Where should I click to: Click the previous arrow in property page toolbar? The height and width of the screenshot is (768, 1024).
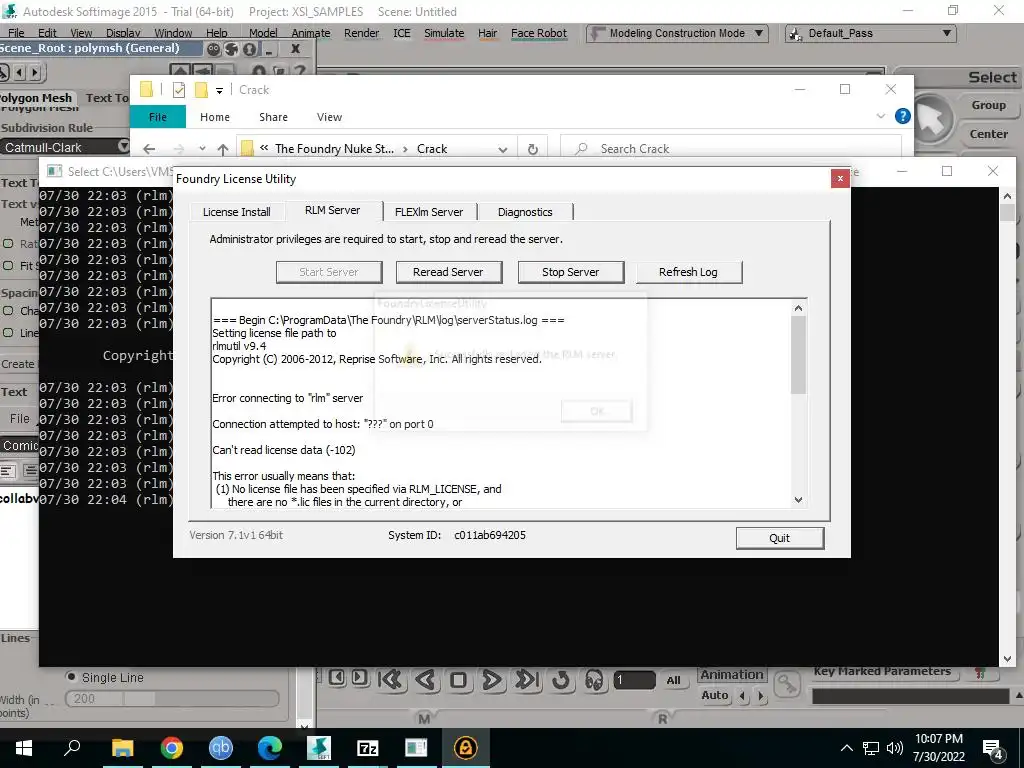(20, 72)
